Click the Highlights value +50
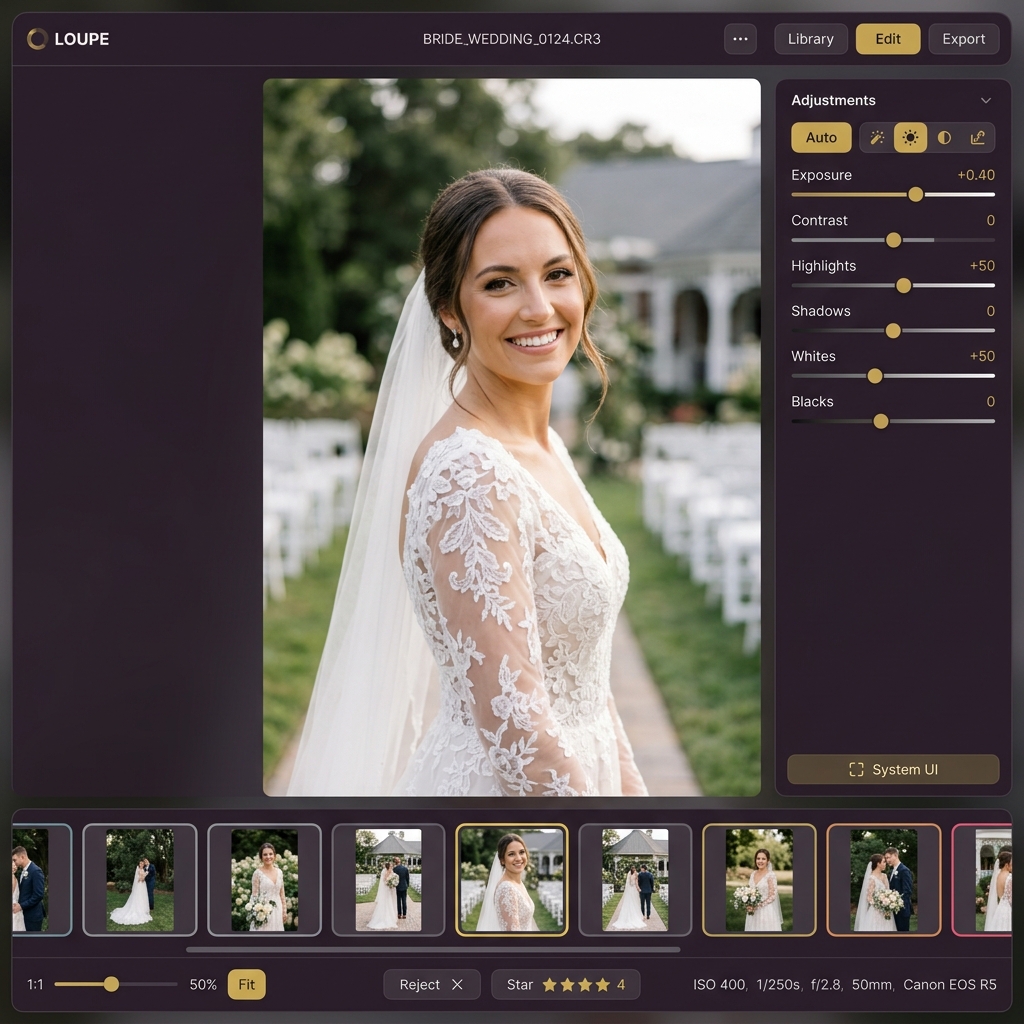Image resolution: width=1024 pixels, height=1024 pixels. pos(982,266)
